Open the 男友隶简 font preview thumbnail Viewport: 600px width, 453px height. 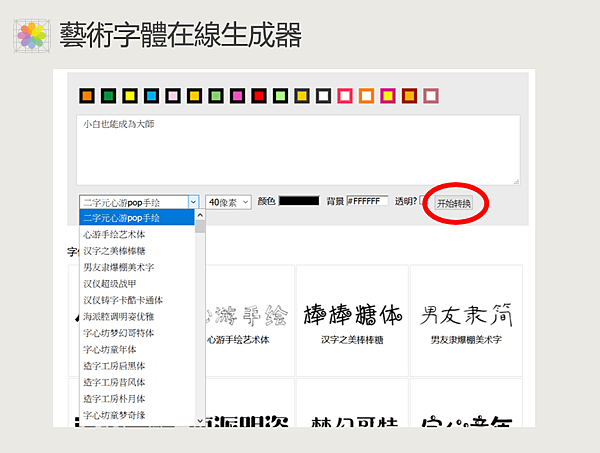pos(466,315)
